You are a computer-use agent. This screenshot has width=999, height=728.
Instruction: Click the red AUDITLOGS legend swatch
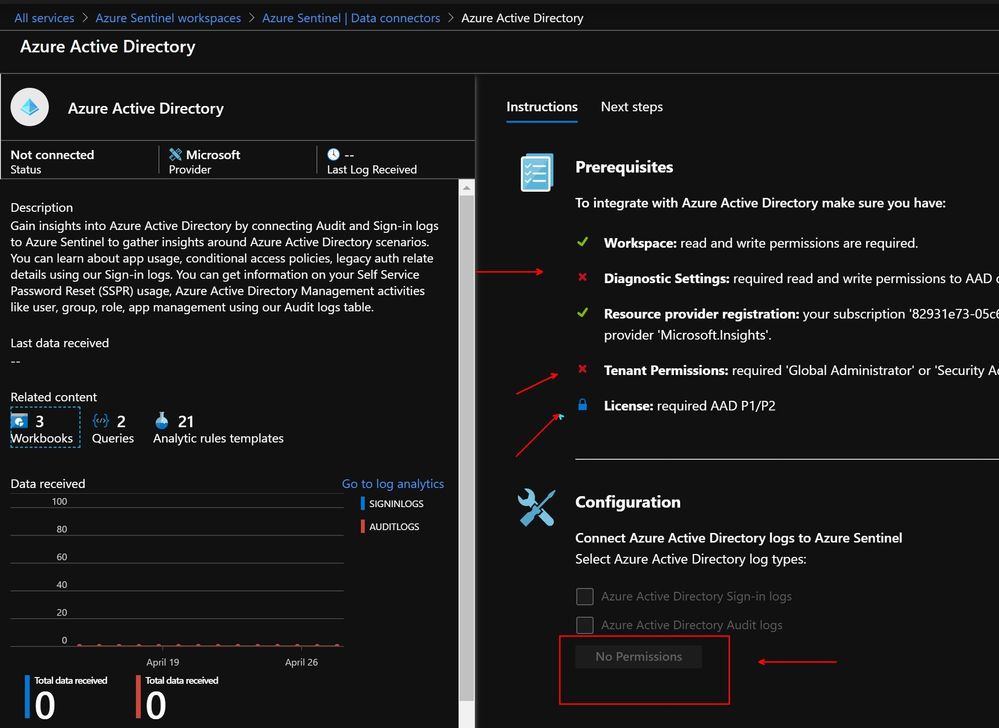tap(363, 526)
